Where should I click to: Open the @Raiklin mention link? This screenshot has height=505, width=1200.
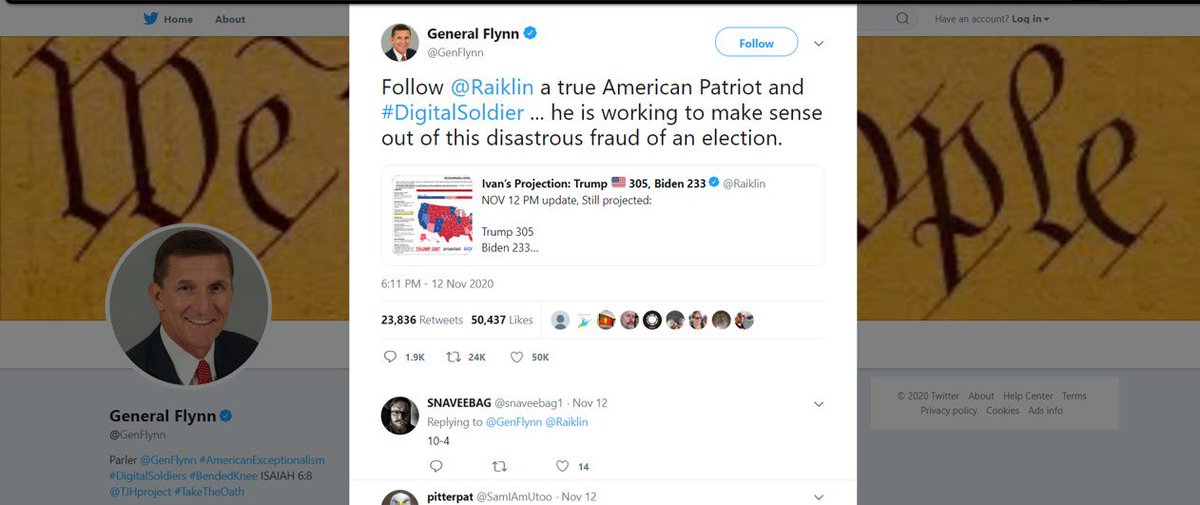pos(492,88)
